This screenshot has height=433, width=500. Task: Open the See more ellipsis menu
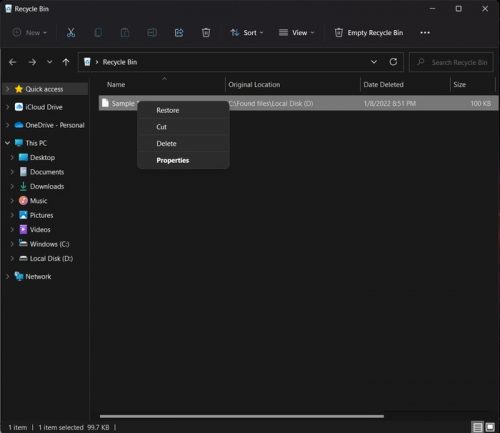click(x=425, y=33)
